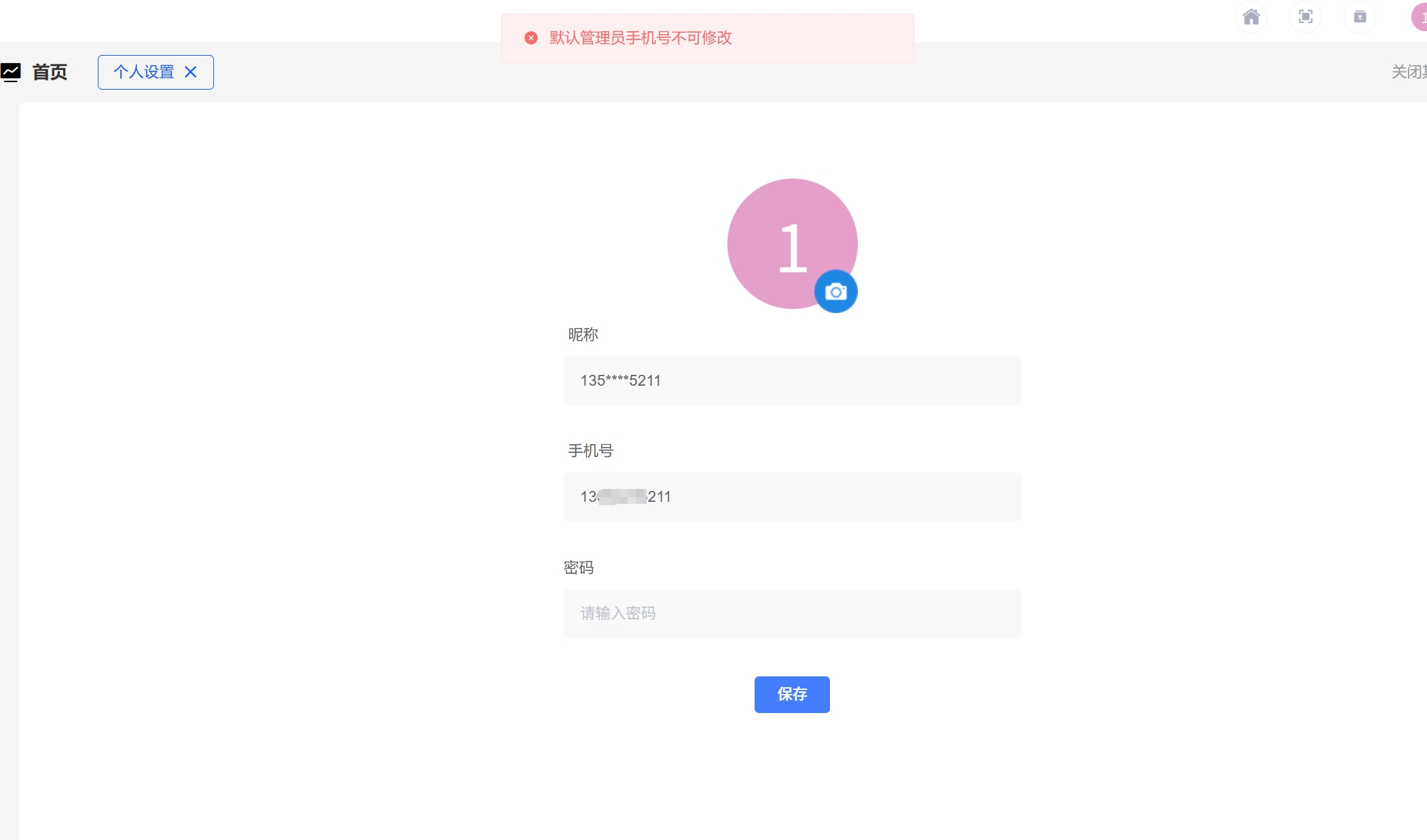
Task: Open the home icon in top bar
Action: click(x=1251, y=16)
